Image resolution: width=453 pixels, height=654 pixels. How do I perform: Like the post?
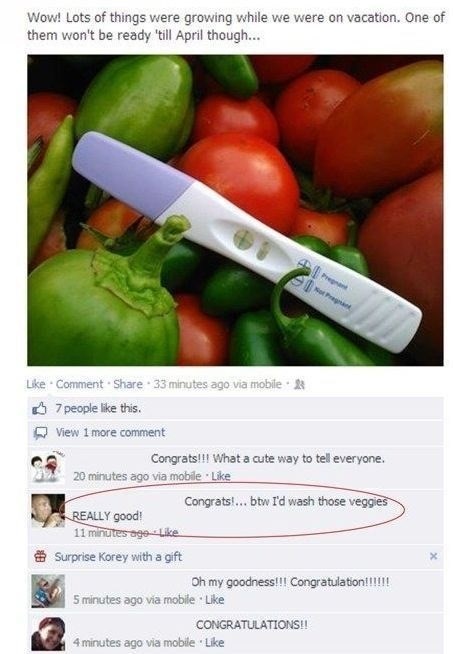[36, 384]
